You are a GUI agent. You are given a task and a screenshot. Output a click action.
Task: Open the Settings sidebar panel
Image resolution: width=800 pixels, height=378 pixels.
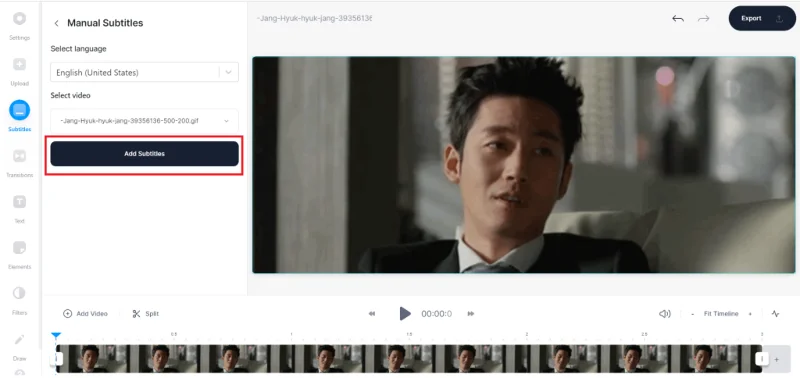pyautogui.click(x=19, y=26)
